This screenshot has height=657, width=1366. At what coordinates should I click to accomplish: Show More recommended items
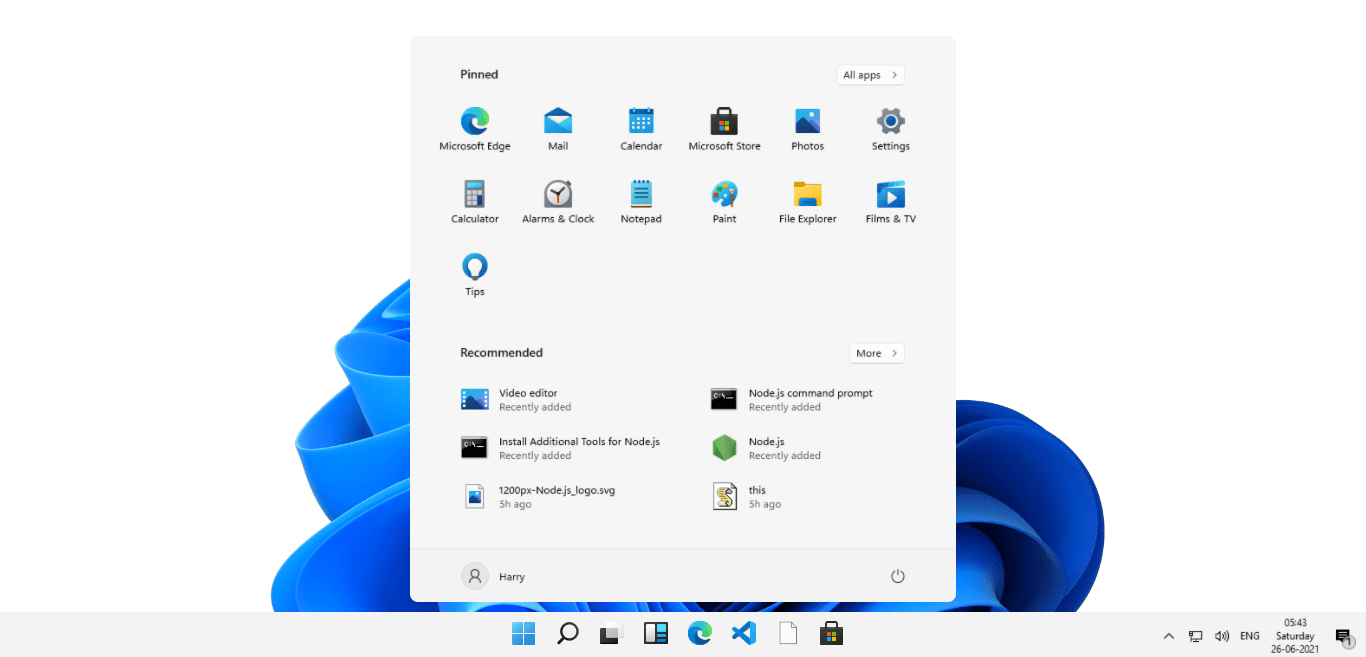click(x=876, y=353)
